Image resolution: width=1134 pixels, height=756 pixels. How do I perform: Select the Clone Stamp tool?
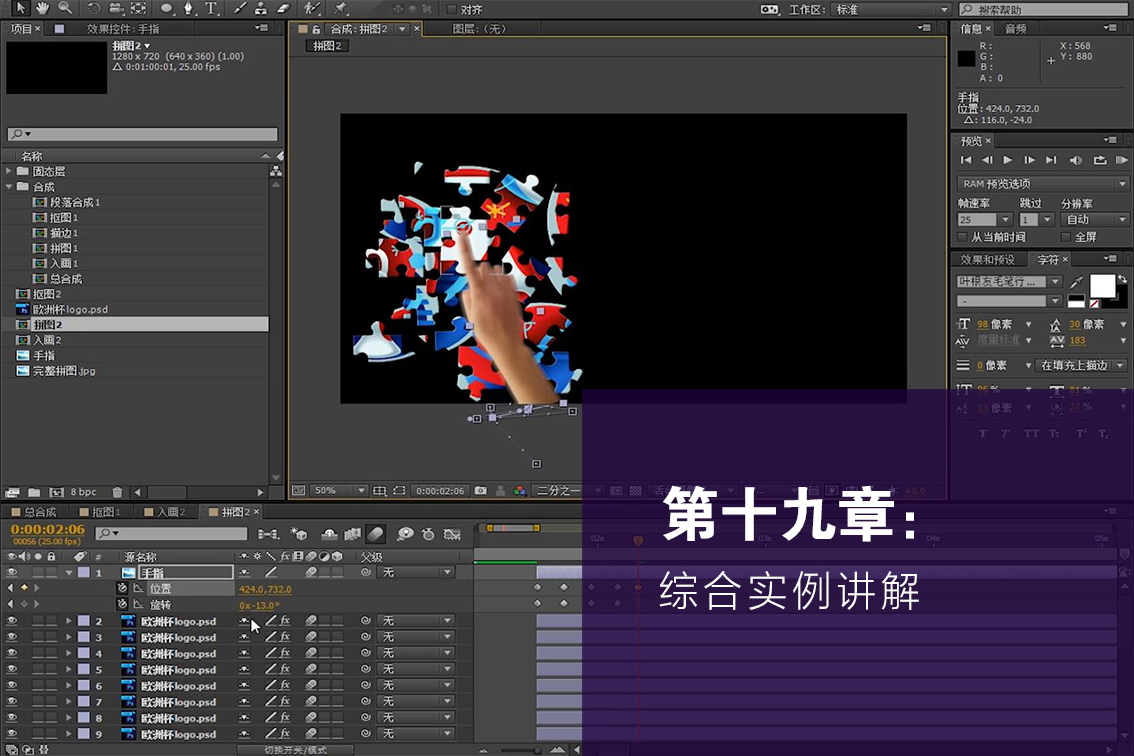coord(260,9)
